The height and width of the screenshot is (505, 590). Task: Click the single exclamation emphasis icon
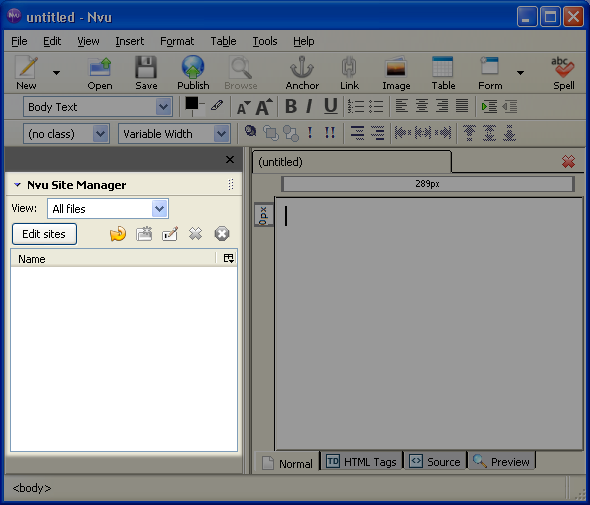pyautogui.click(x=310, y=132)
